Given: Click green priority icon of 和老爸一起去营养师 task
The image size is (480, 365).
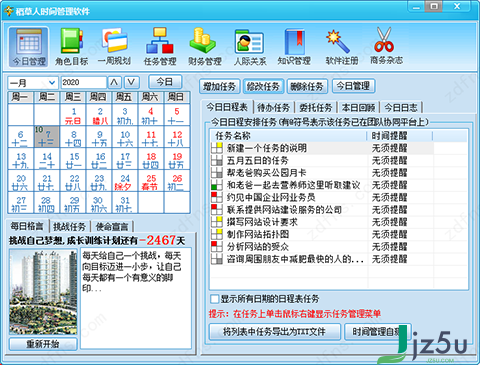Looking at the screenshot, I should point(217,185).
